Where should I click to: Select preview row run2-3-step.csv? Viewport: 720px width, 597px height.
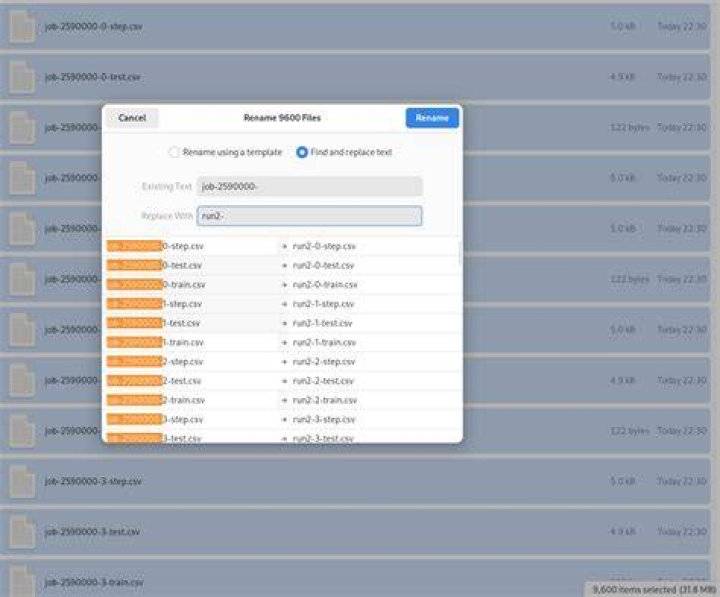[x=282, y=420]
